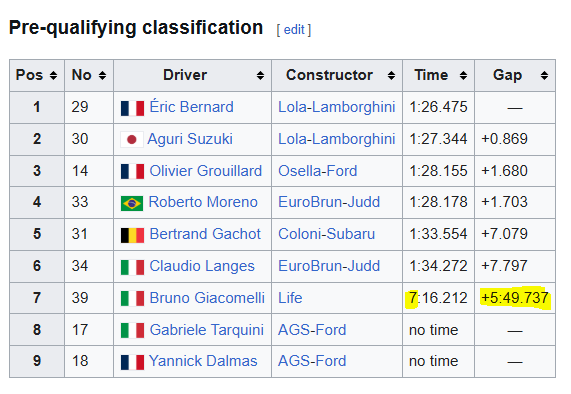Viewport: 571px width, 394px height.
Task: Open the Life constructor link
Action: pyautogui.click(x=290, y=298)
